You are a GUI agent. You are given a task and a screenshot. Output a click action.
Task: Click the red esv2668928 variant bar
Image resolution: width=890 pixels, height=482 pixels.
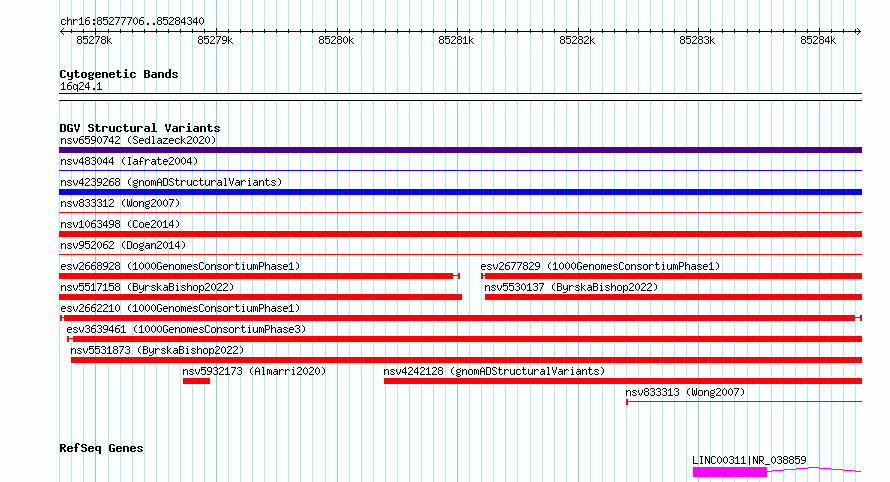(x=259, y=276)
